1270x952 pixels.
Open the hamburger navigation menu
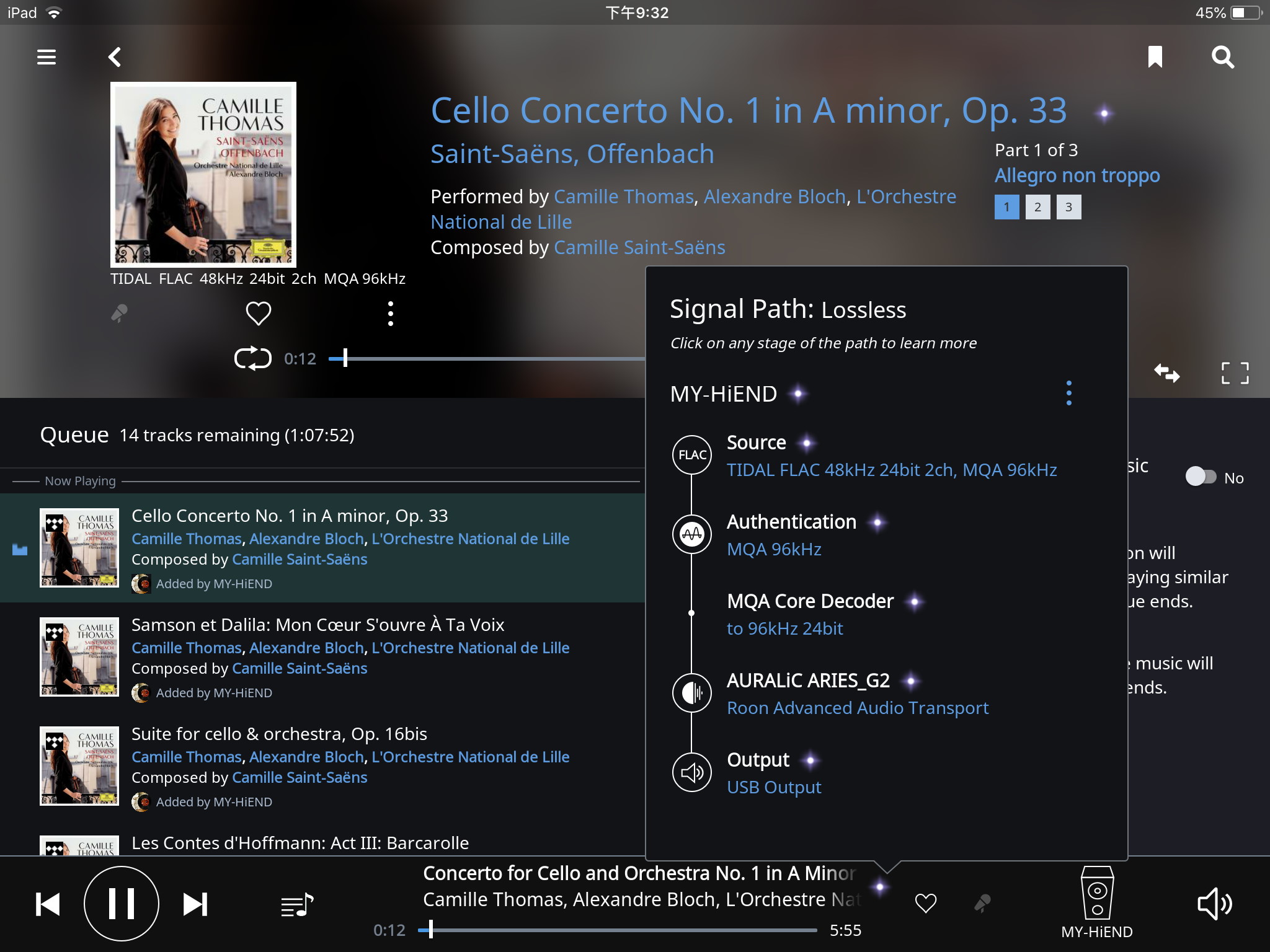[47, 57]
